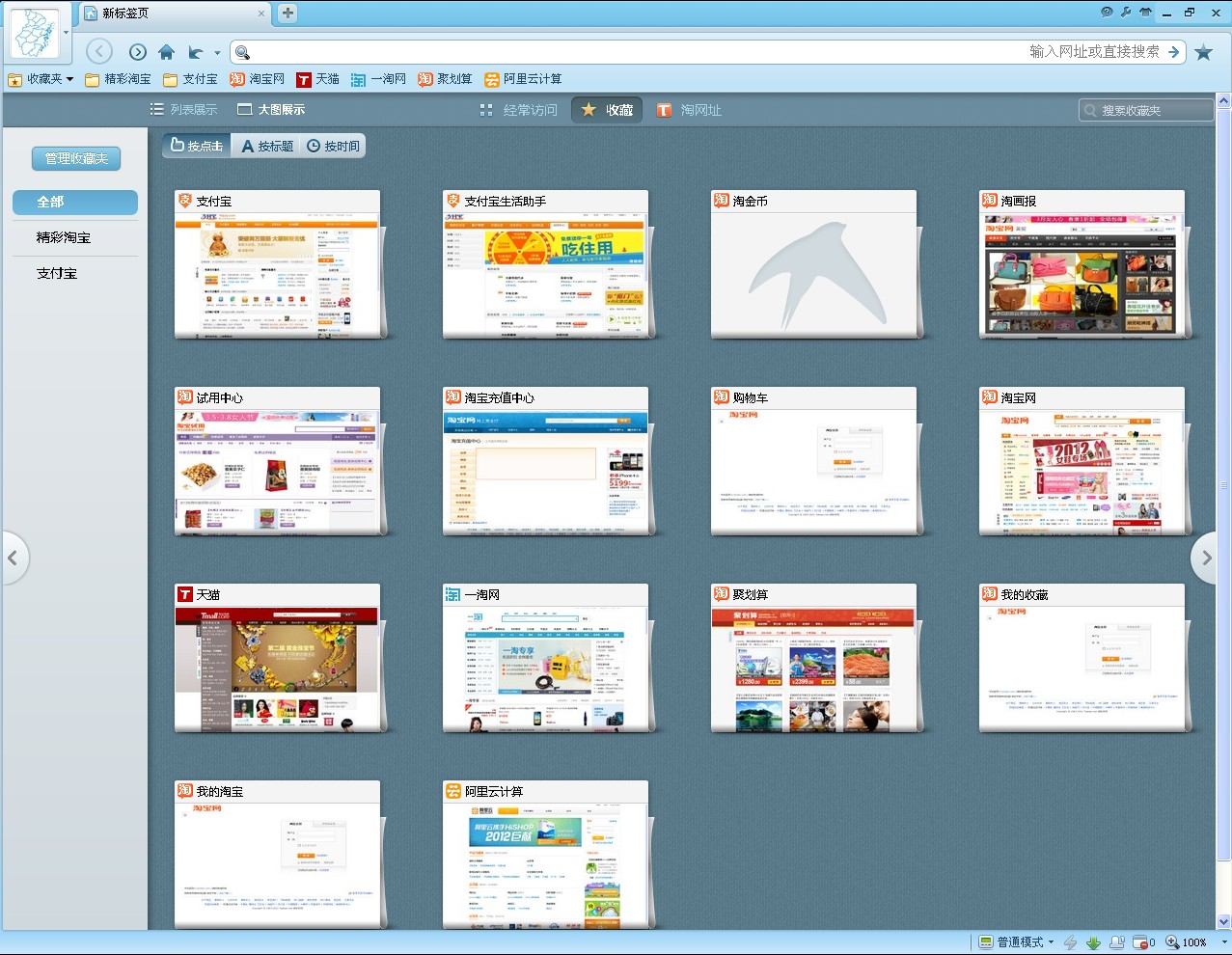Open the 聚划算 bookmark in the bookmarks bar
The width and height of the screenshot is (1232, 955).
[445, 79]
